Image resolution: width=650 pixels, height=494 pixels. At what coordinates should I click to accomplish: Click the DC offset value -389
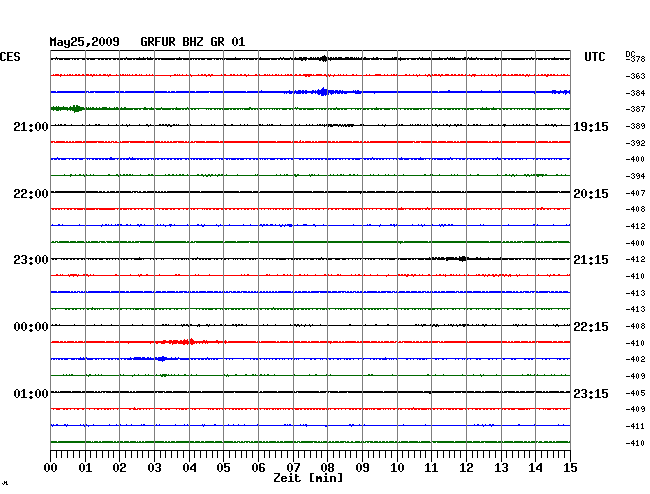click(635, 126)
